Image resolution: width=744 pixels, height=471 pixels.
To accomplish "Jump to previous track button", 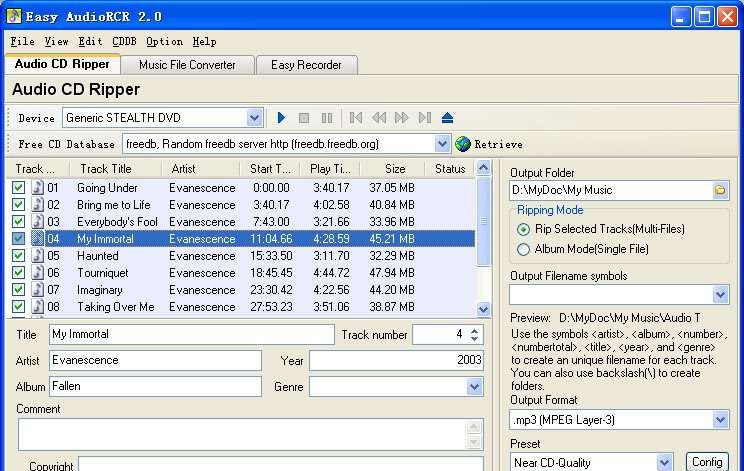I will click(x=355, y=118).
